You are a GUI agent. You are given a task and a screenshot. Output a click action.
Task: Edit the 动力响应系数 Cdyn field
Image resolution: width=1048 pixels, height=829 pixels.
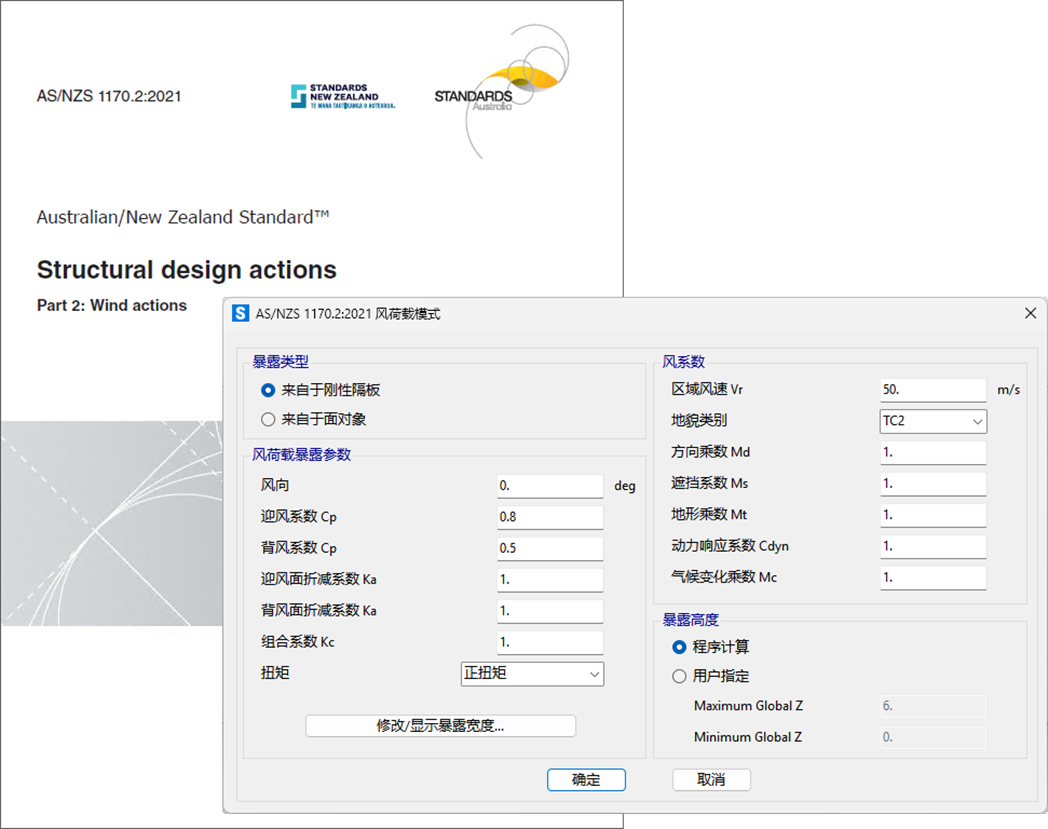tap(933, 546)
